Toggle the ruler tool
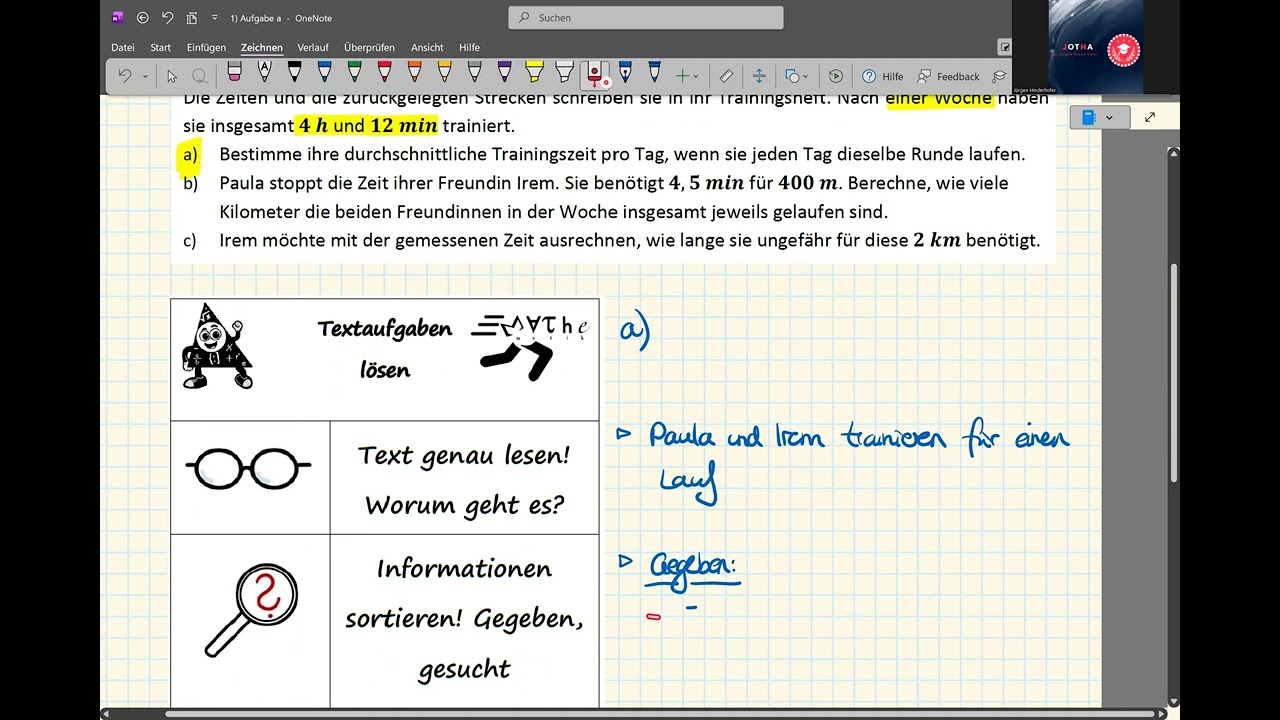Screen dimensions: 1280x720 tap(726, 76)
